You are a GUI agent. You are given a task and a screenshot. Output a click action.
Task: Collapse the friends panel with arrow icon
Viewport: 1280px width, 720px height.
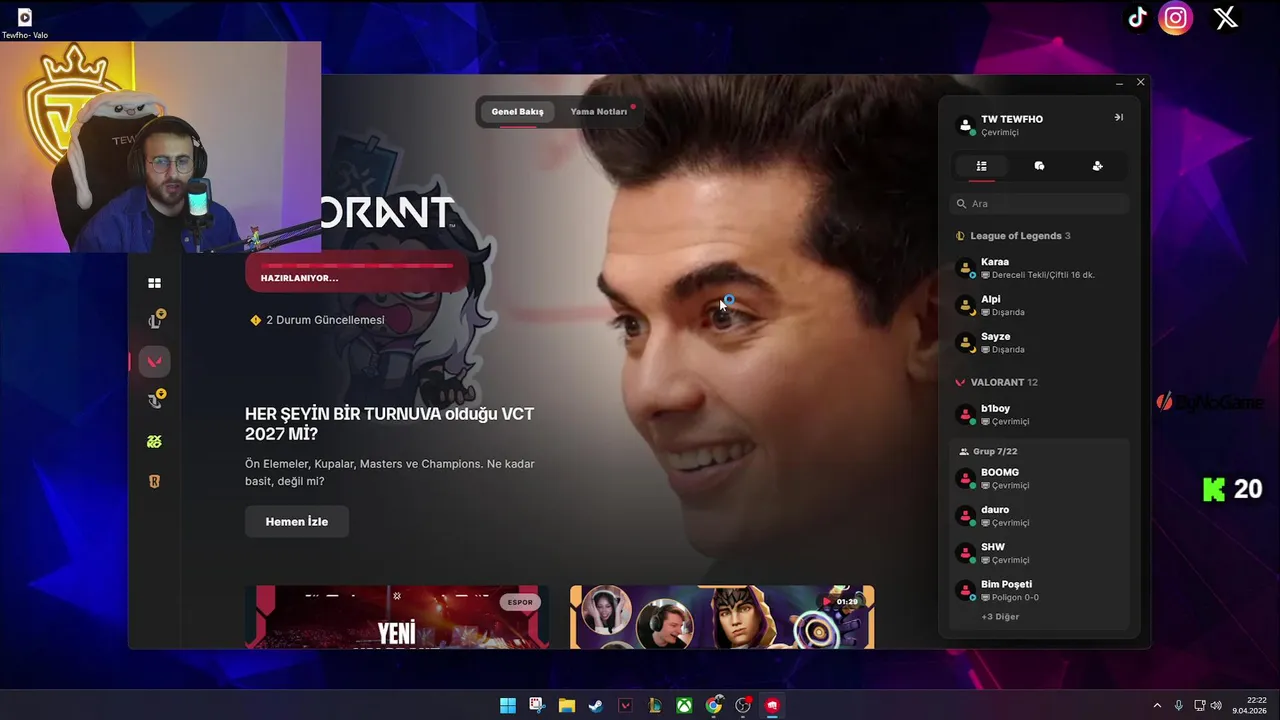(x=1118, y=117)
